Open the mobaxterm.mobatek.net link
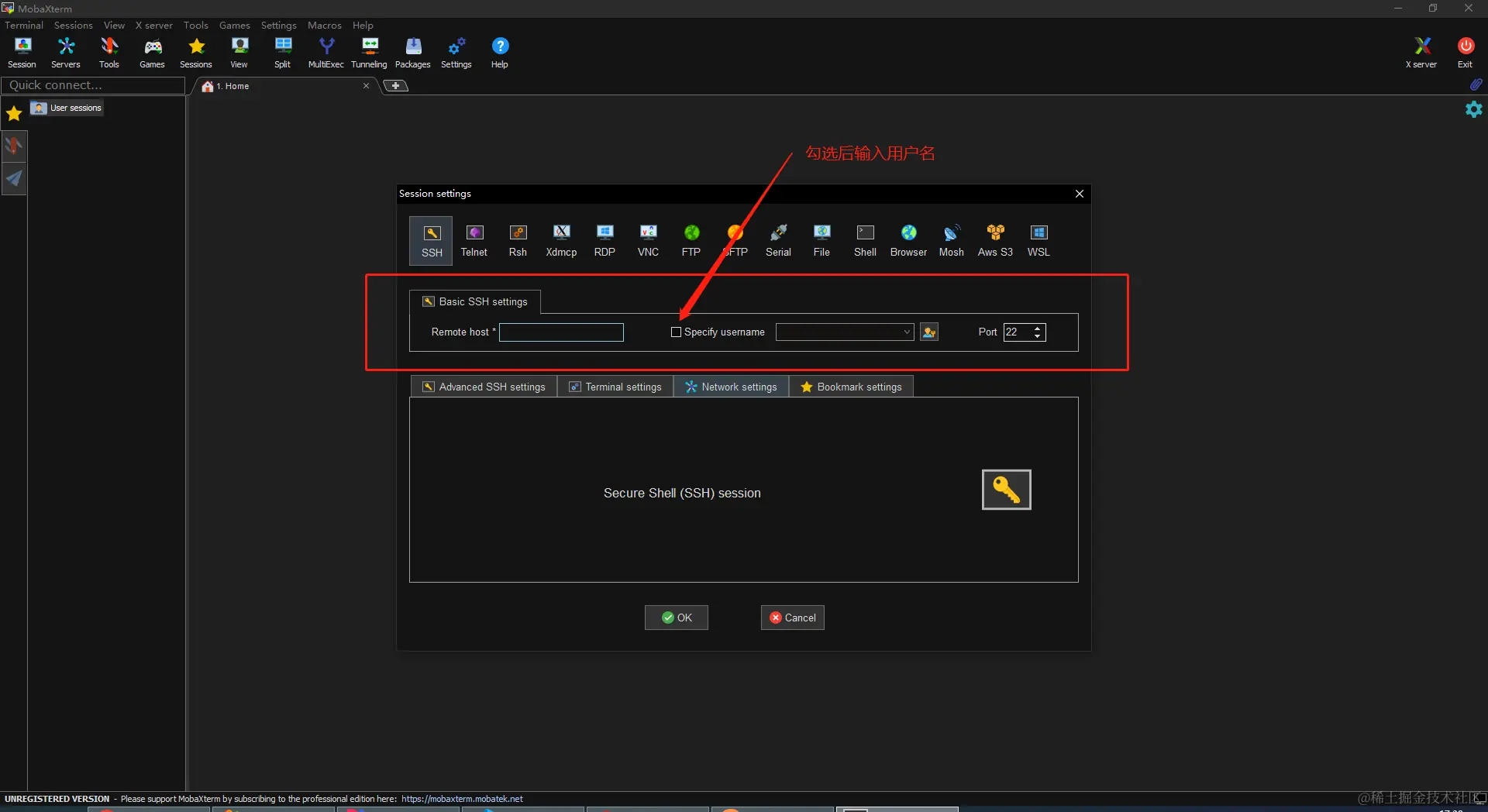The height and width of the screenshot is (812, 1488). click(462, 799)
